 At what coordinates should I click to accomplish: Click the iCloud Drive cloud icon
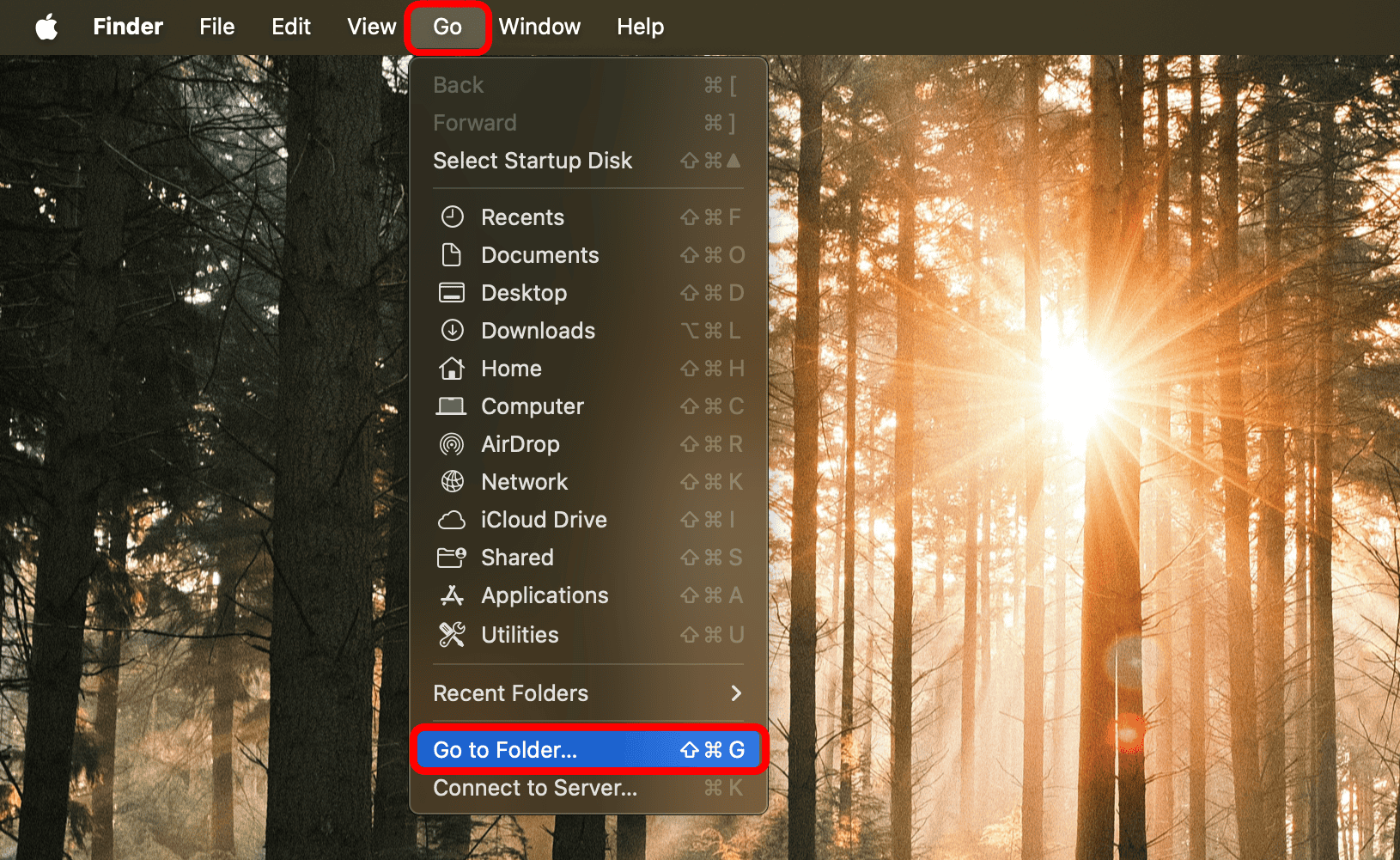(x=452, y=520)
